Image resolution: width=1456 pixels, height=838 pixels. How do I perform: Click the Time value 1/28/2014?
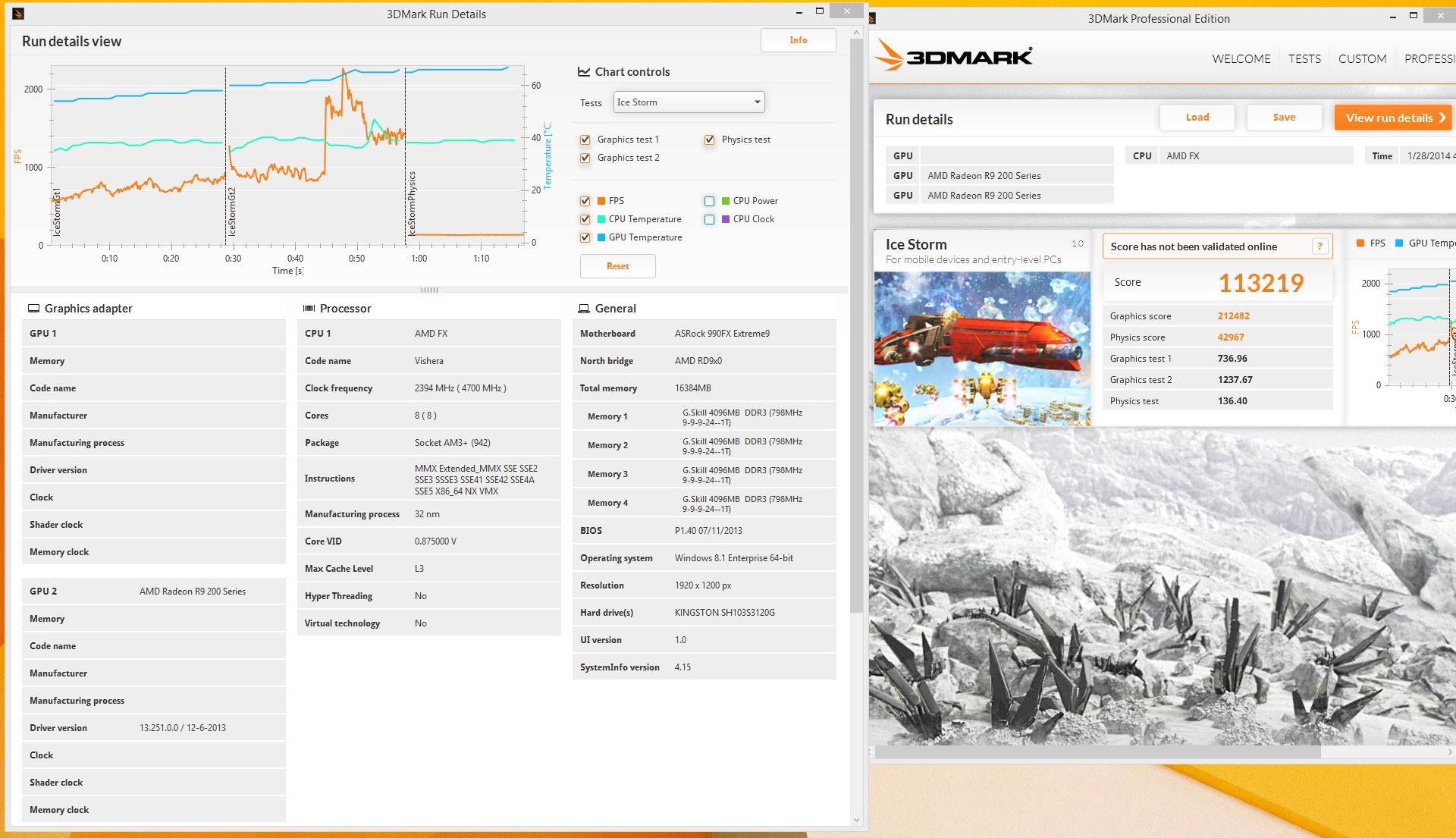coord(1429,155)
